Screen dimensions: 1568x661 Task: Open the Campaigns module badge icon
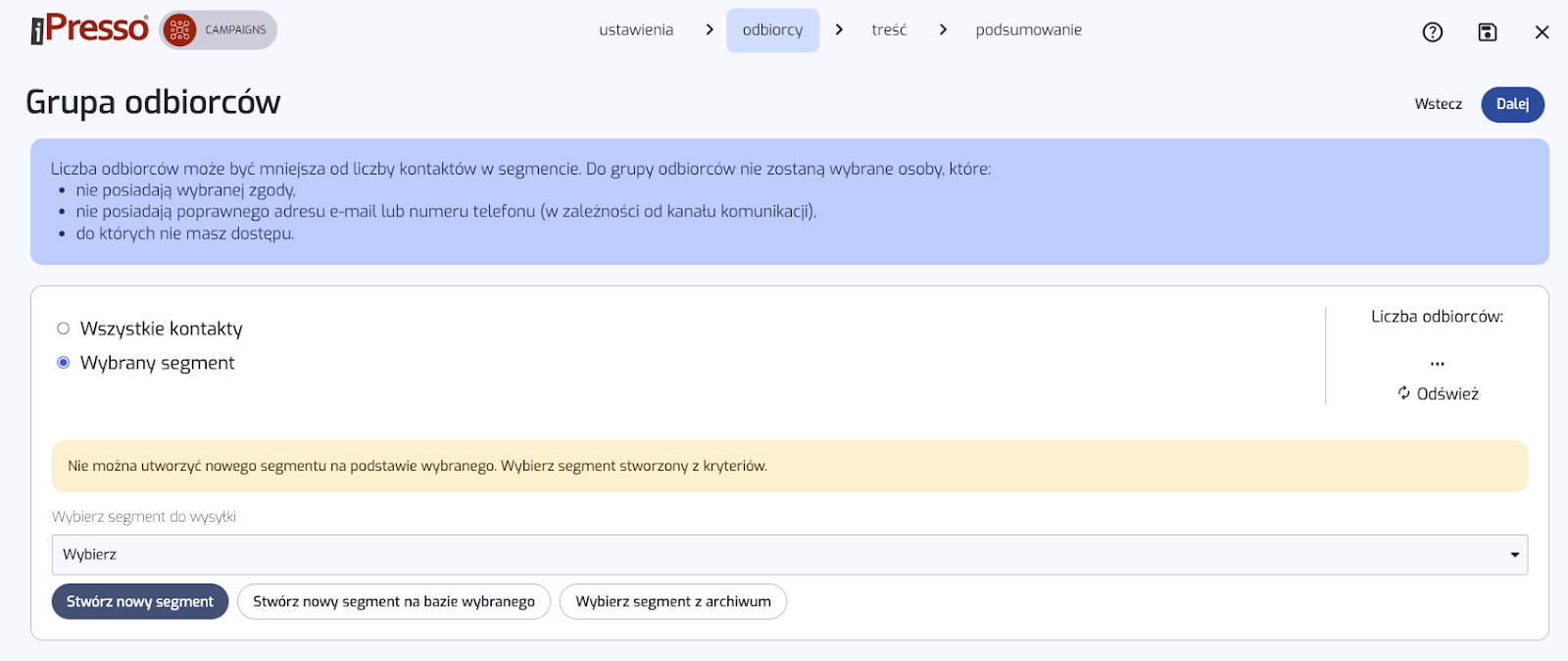point(180,30)
